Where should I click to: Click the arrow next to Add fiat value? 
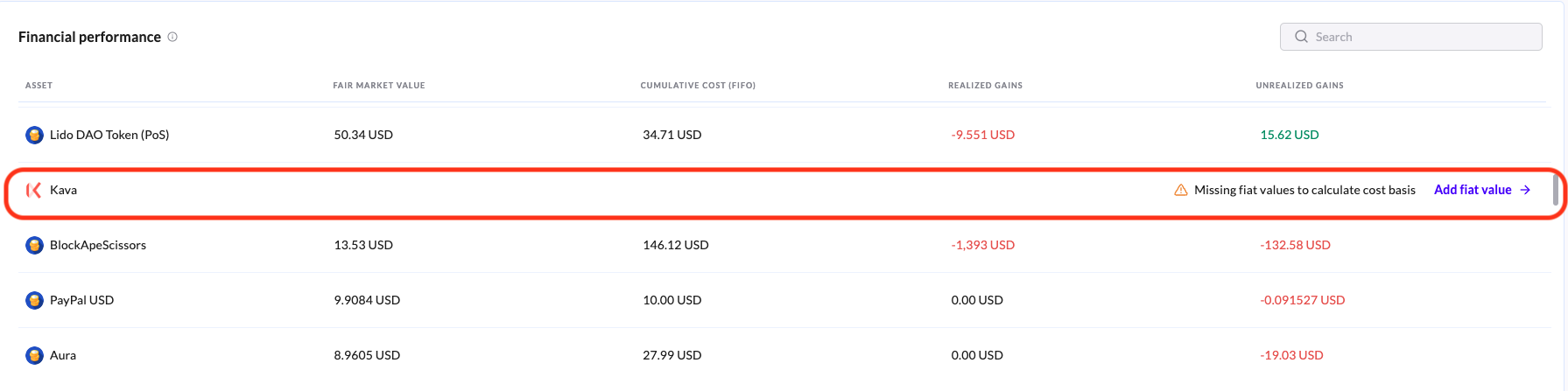point(1525,190)
